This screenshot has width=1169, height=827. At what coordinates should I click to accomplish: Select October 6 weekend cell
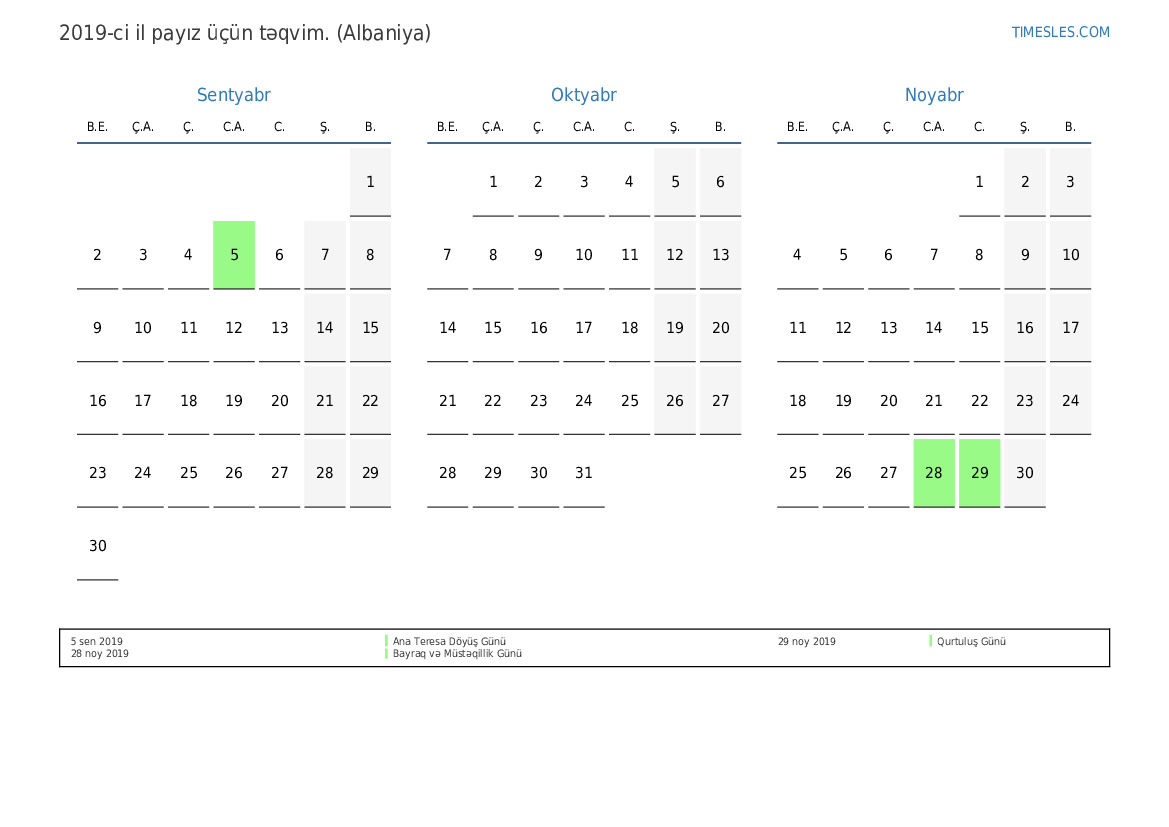(720, 182)
